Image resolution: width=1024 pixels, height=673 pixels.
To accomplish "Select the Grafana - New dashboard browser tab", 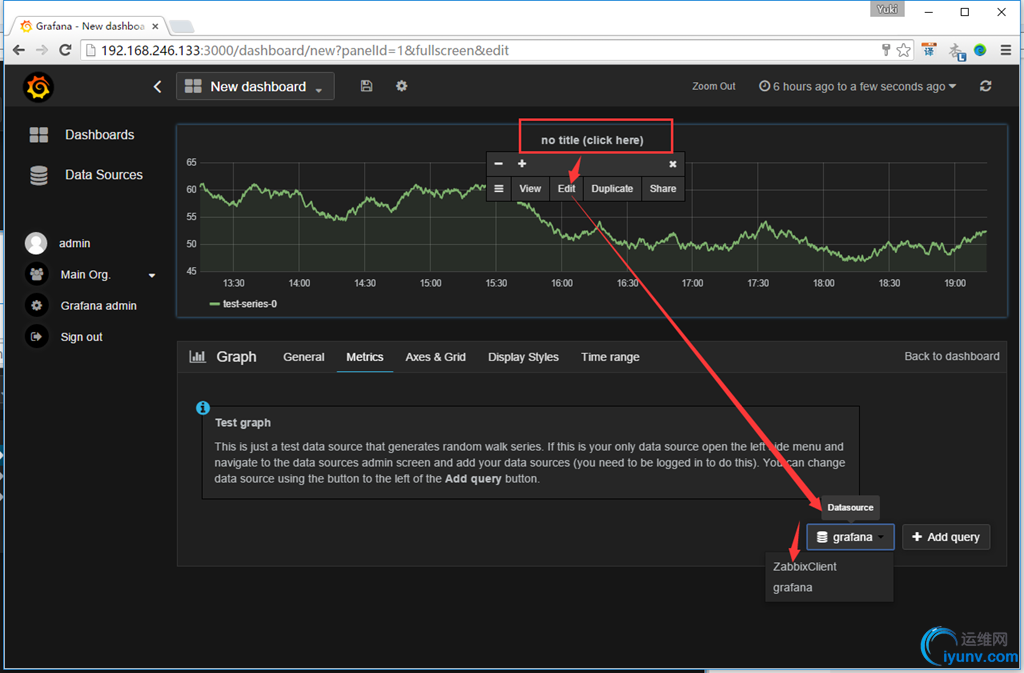I will (x=89, y=26).
